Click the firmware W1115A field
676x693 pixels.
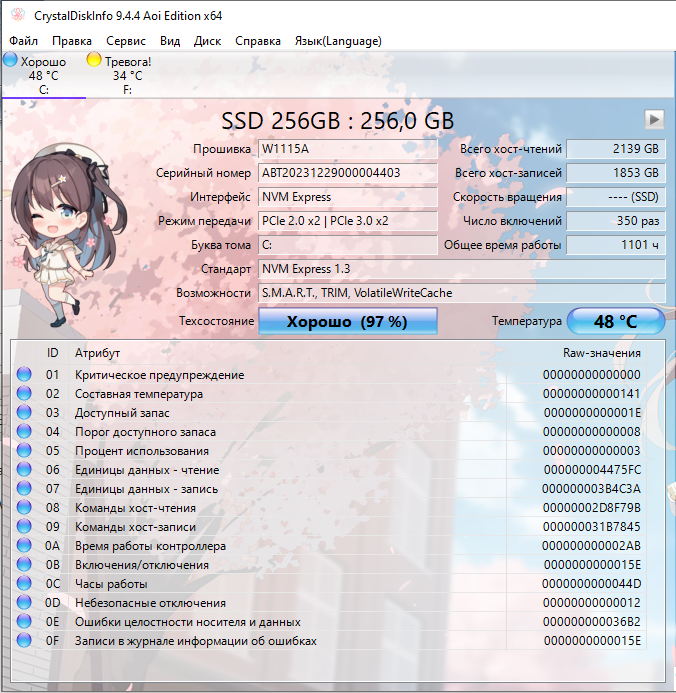pyautogui.click(x=347, y=149)
